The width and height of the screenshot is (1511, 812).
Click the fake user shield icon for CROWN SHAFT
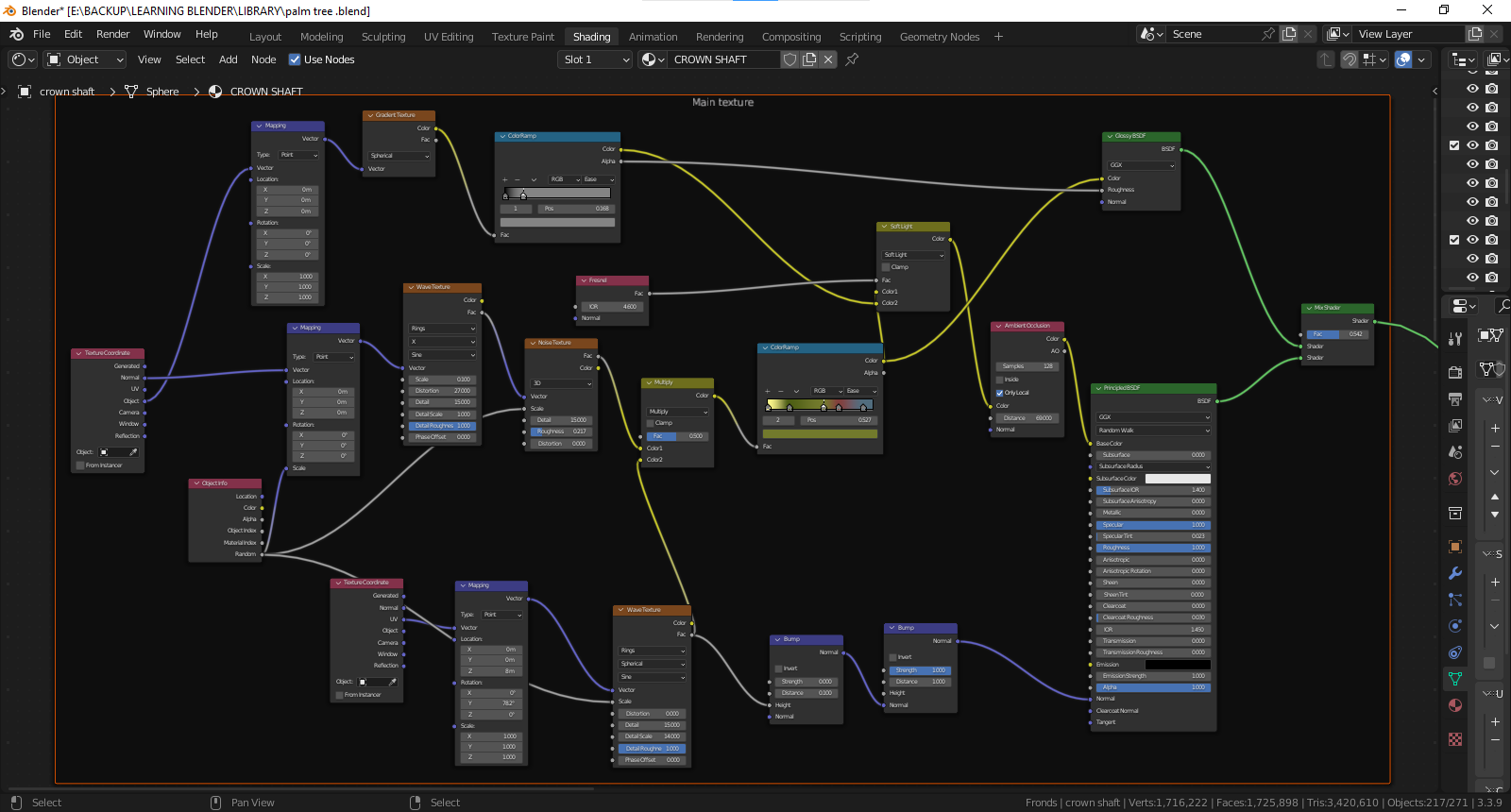790,59
